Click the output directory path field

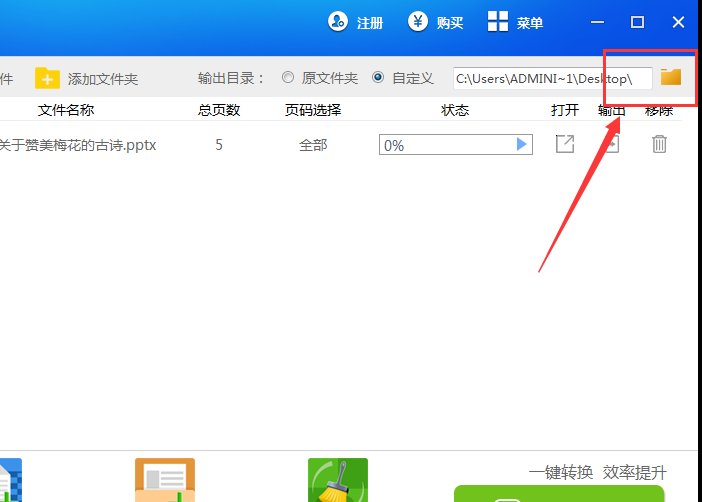pos(552,78)
